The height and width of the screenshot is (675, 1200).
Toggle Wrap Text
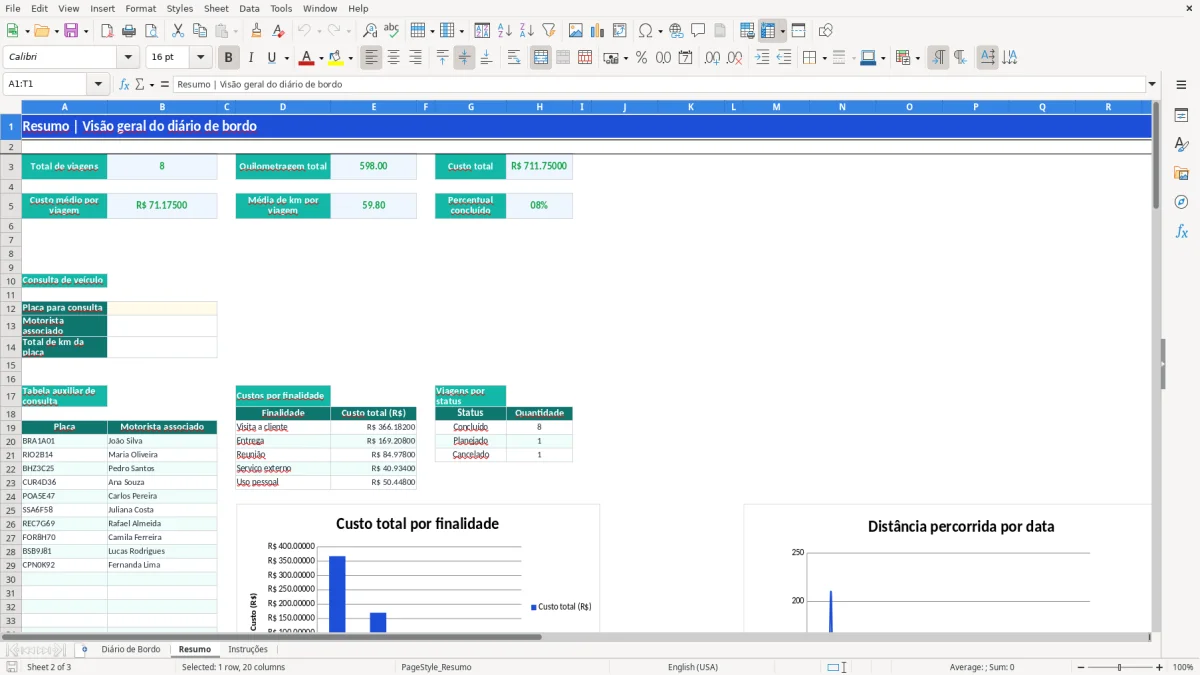(x=514, y=58)
